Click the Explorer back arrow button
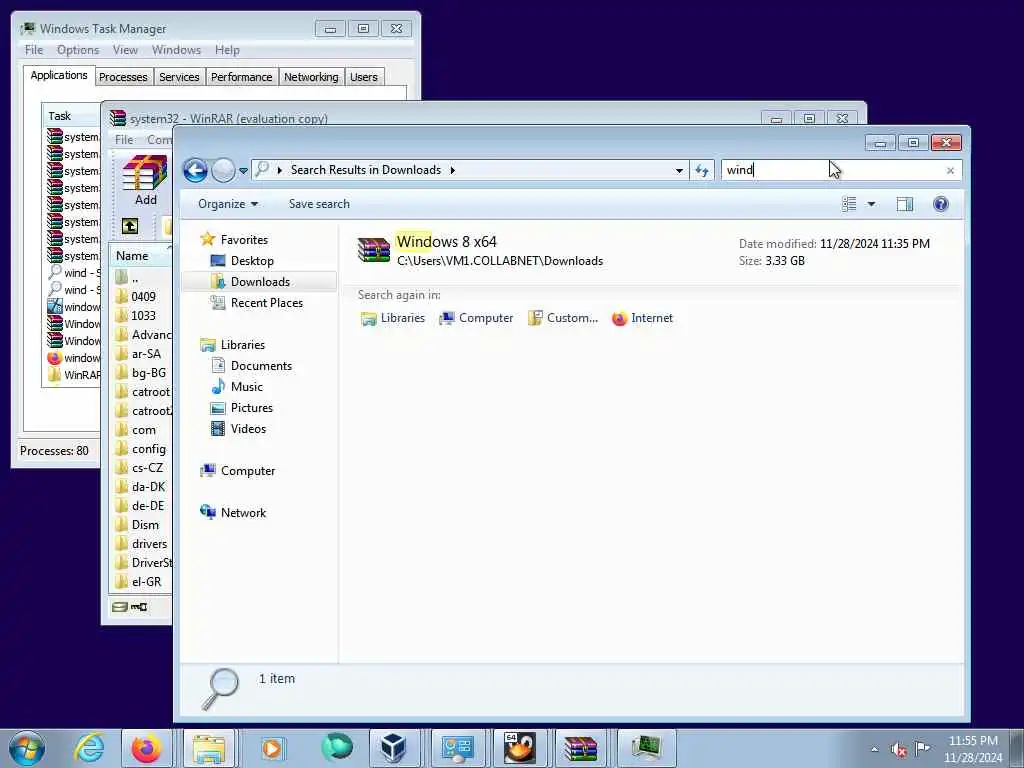The width and height of the screenshot is (1024, 768). click(195, 170)
